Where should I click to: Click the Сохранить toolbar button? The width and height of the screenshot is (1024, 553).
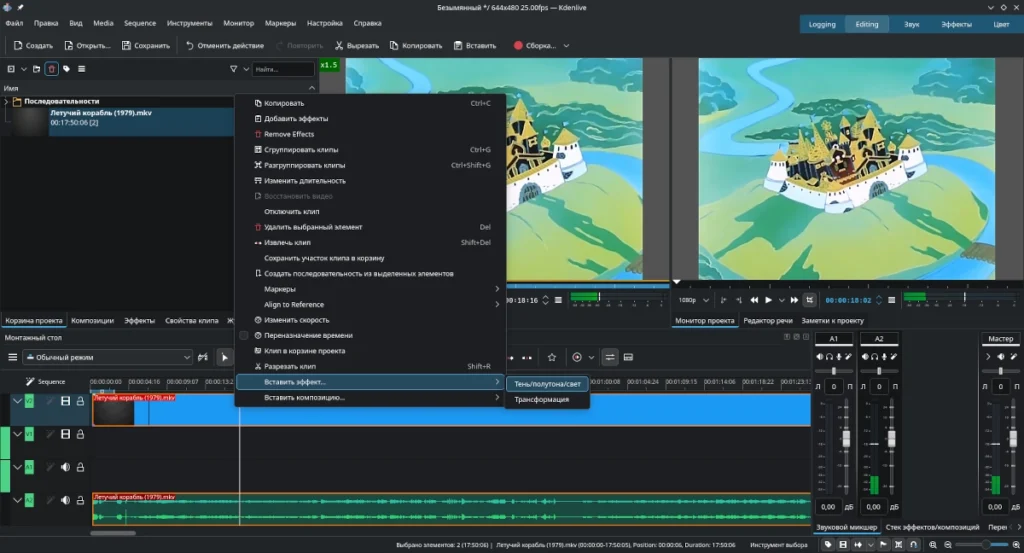146,46
